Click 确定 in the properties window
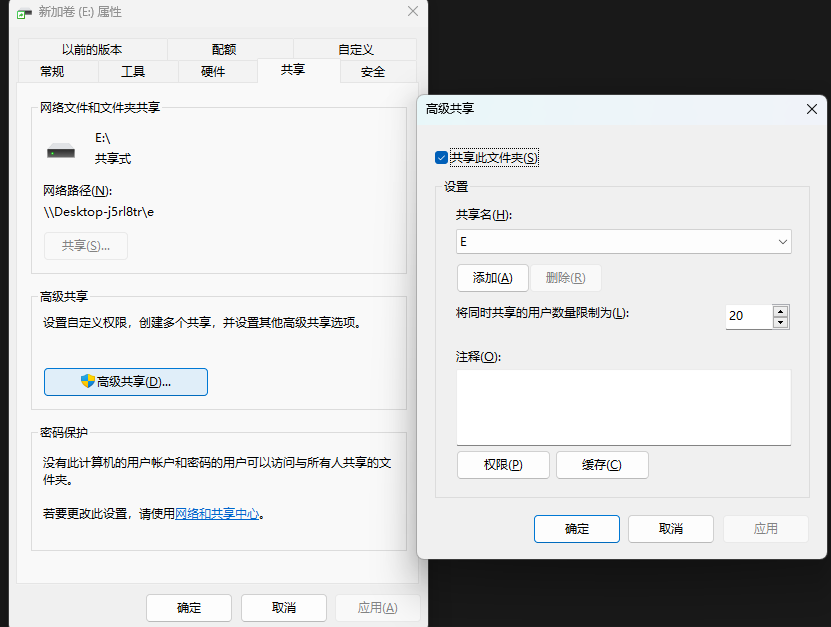This screenshot has height=627, width=831. [189, 607]
